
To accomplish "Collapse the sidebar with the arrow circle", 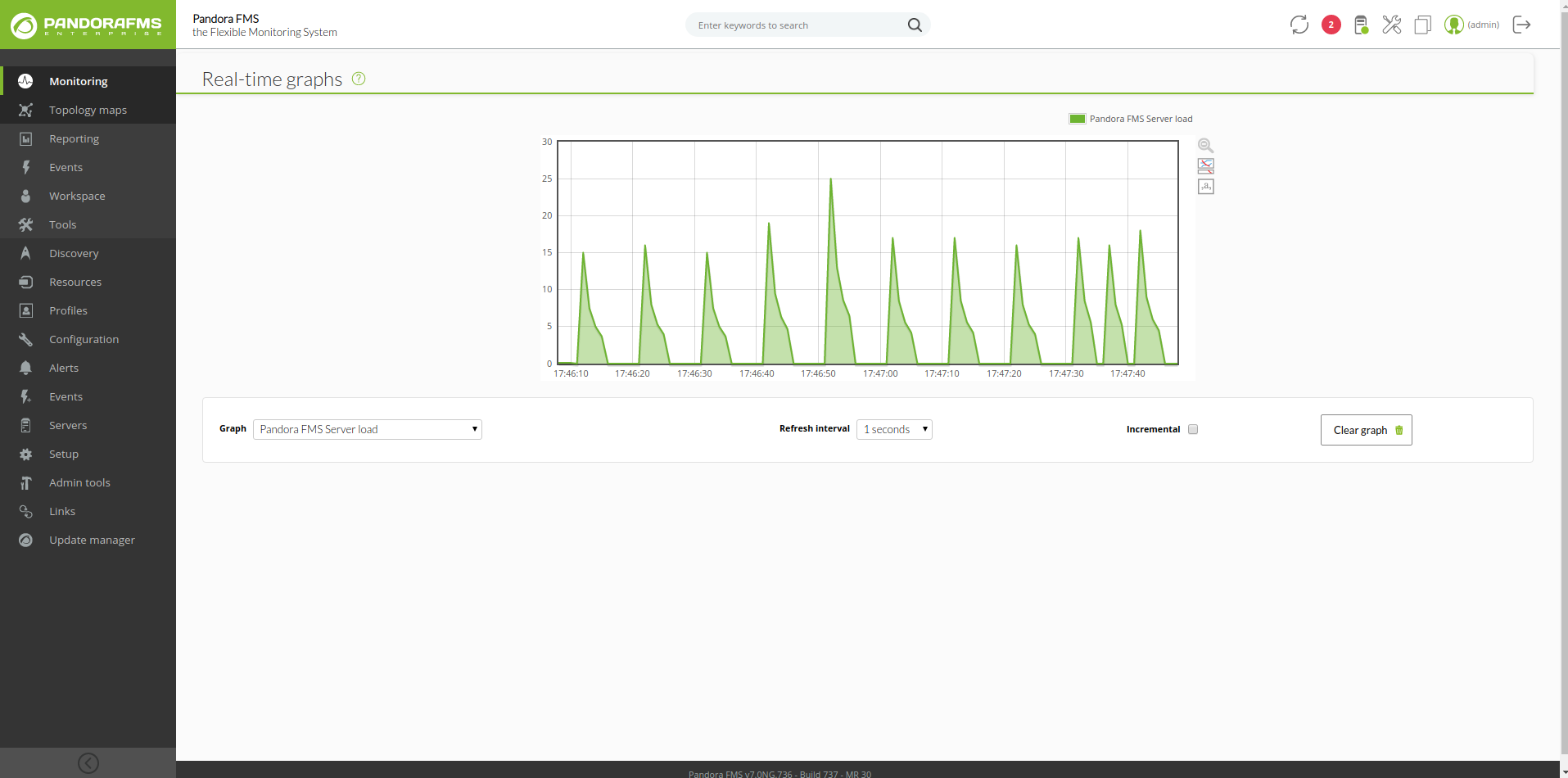I will pyautogui.click(x=88, y=763).
